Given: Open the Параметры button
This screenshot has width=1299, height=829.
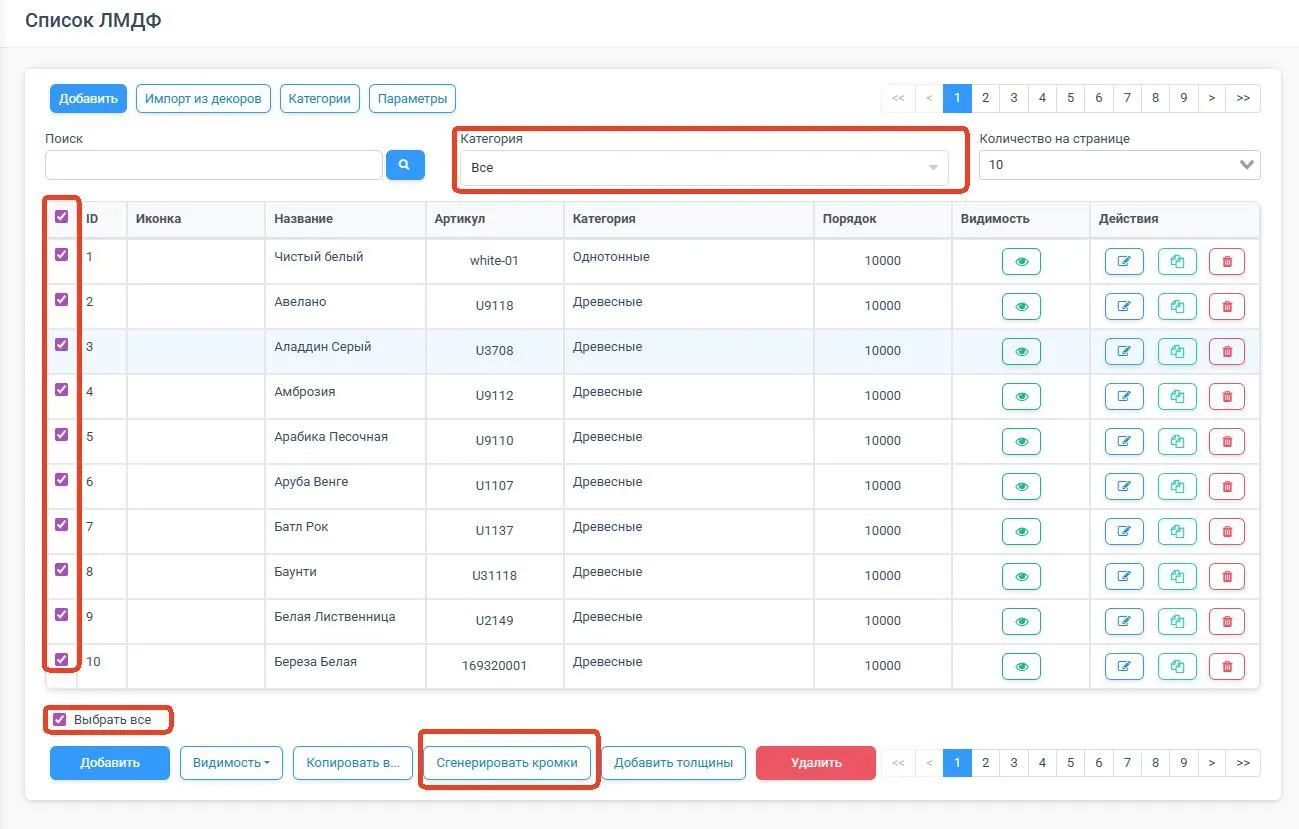Looking at the screenshot, I should point(412,98).
